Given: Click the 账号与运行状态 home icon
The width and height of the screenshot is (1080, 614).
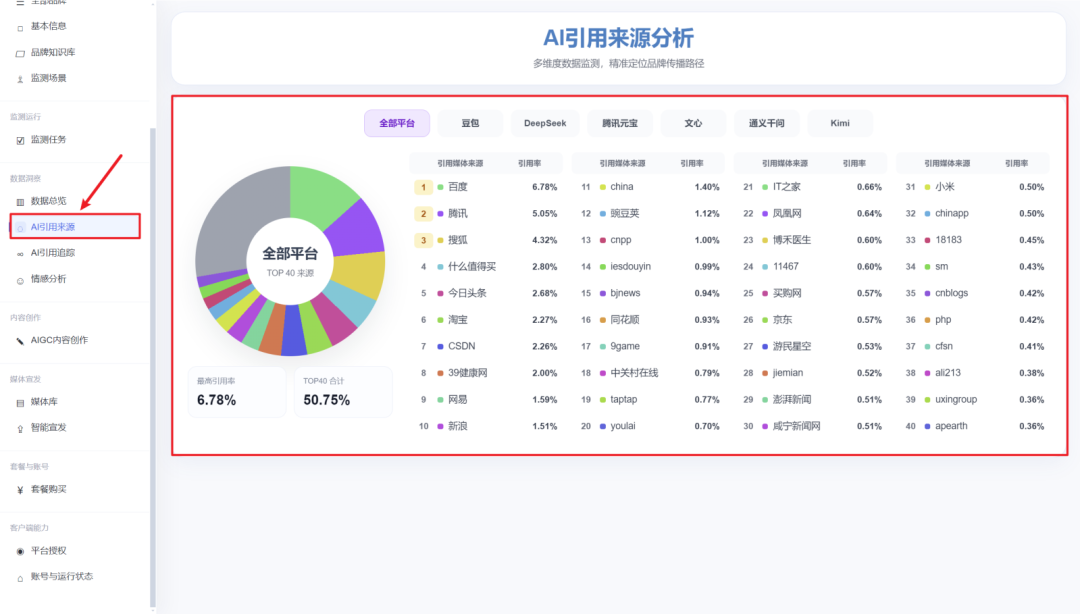Looking at the screenshot, I should pyautogui.click(x=20, y=577).
